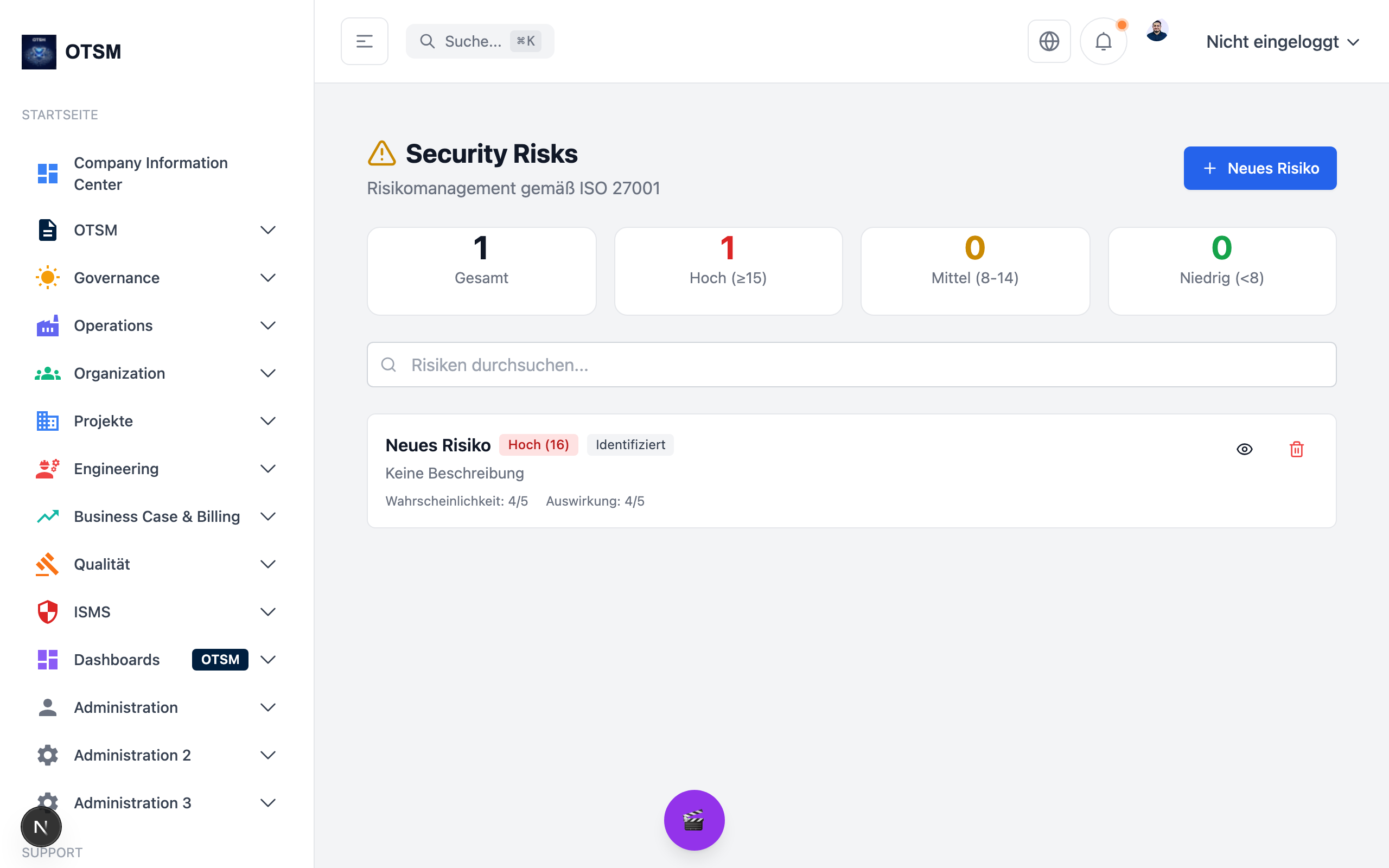The width and height of the screenshot is (1389, 868).
Task: Toggle the sidebar with hamburger button
Action: coord(365,41)
